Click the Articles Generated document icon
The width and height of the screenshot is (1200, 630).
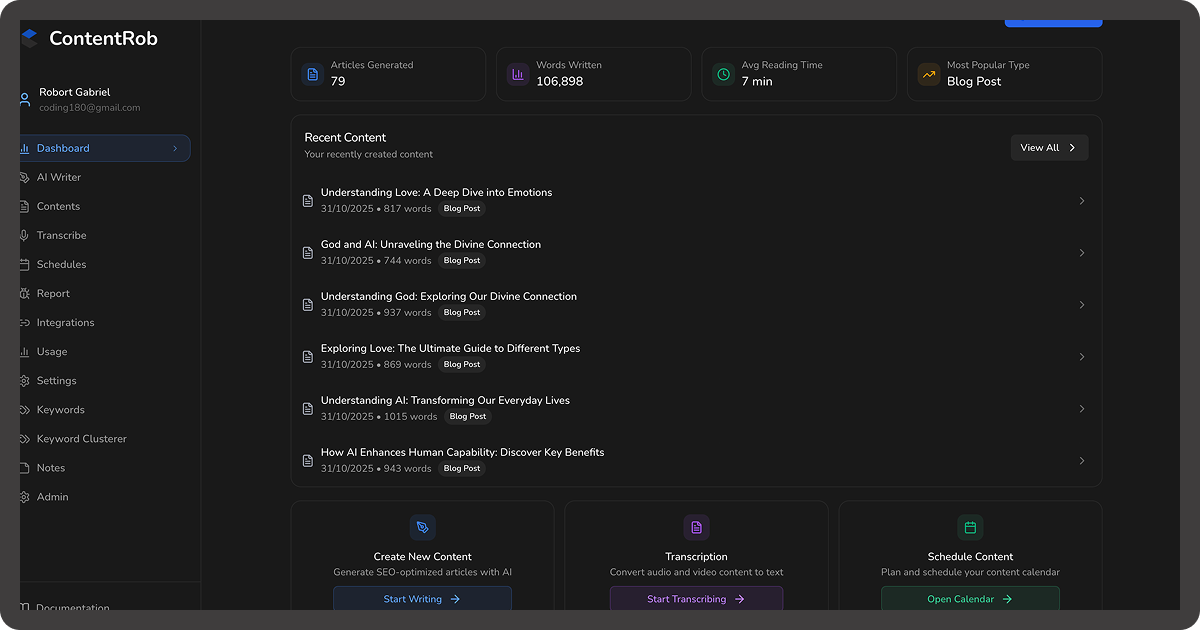312,74
